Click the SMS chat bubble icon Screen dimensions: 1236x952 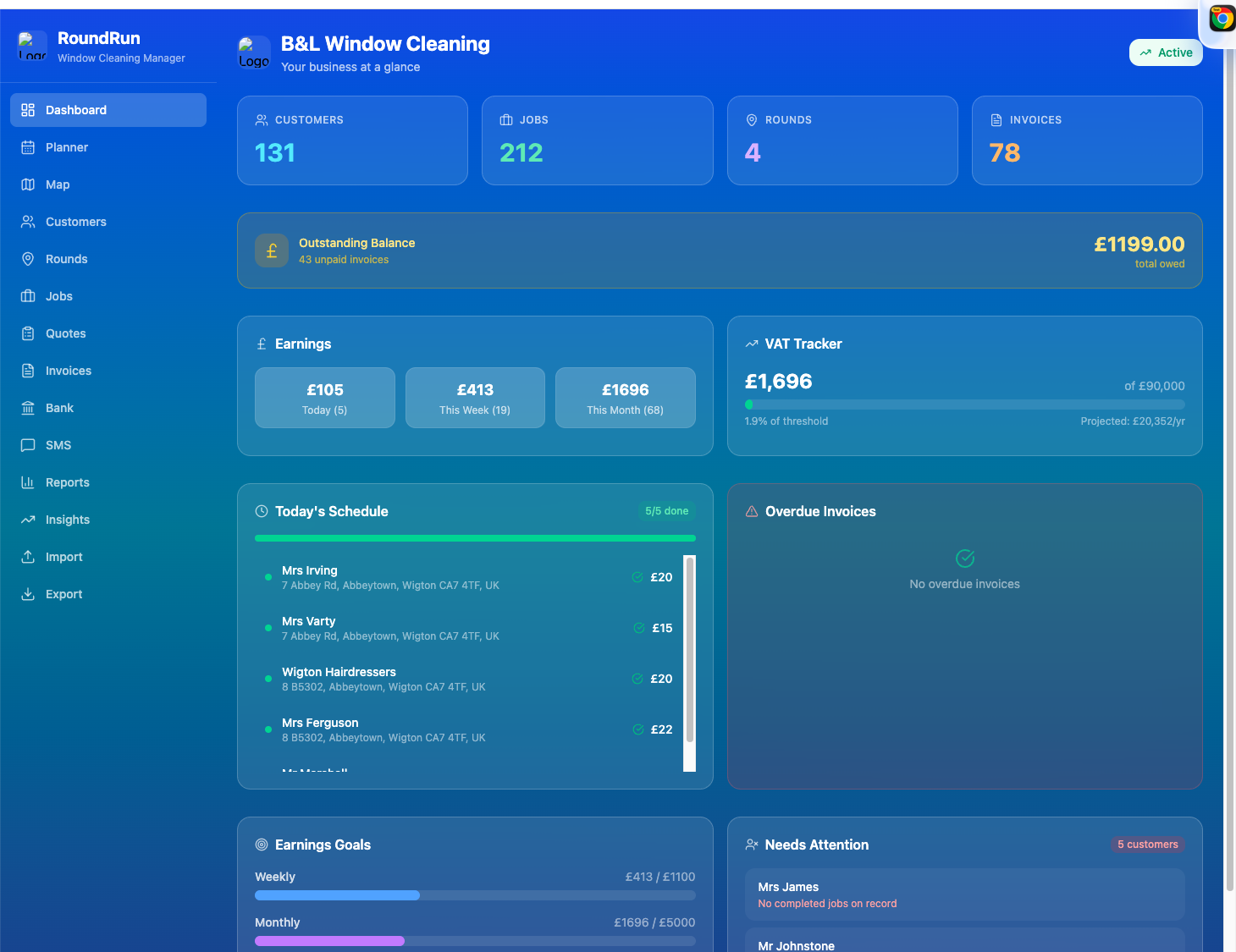click(28, 445)
